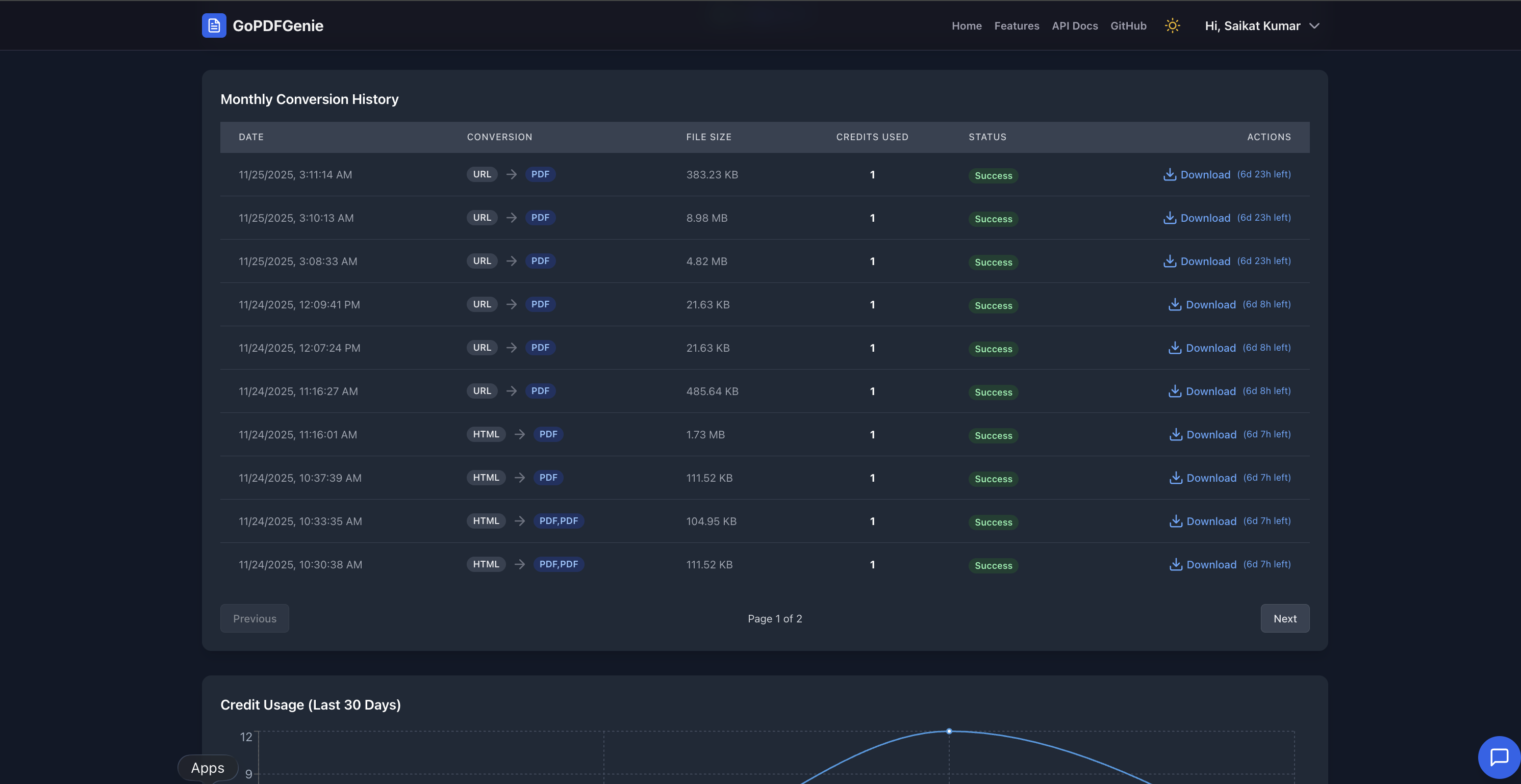Image resolution: width=1521 pixels, height=784 pixels.
Task: Click download icon for the 3:11:14 AM conversion
Action: click(1170, 175)
